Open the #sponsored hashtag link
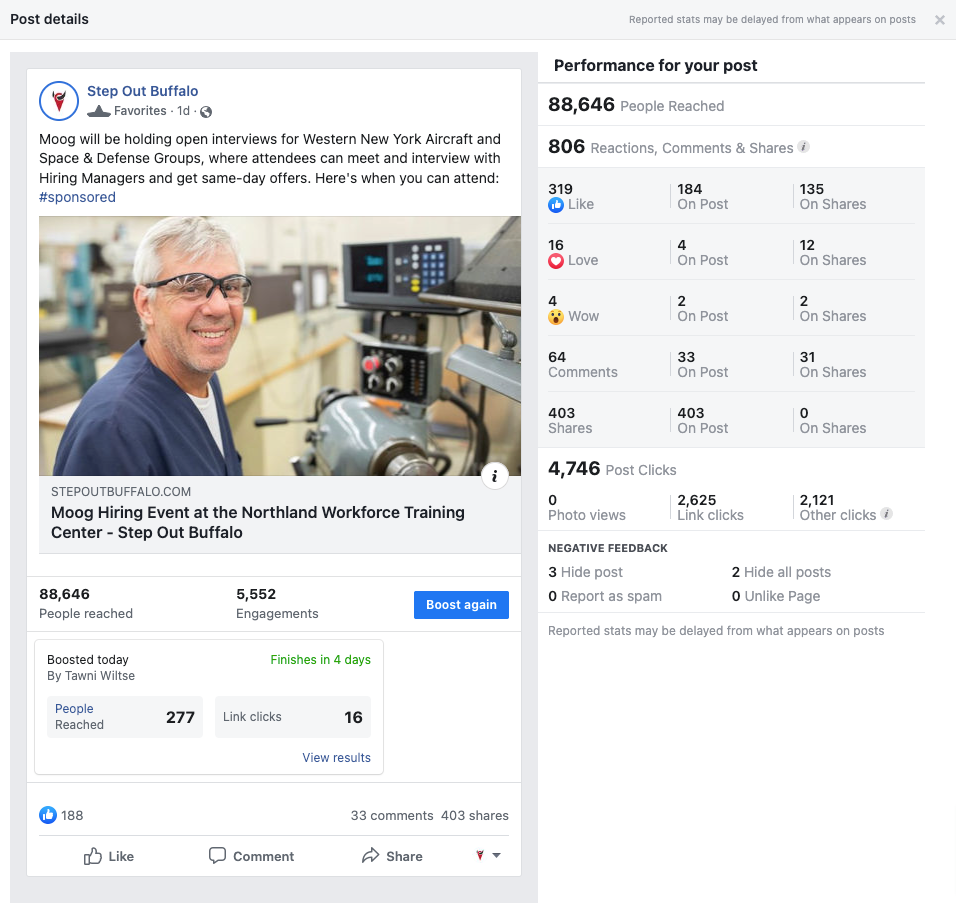Viewport: 956px width, 913px height. point(77,197)
